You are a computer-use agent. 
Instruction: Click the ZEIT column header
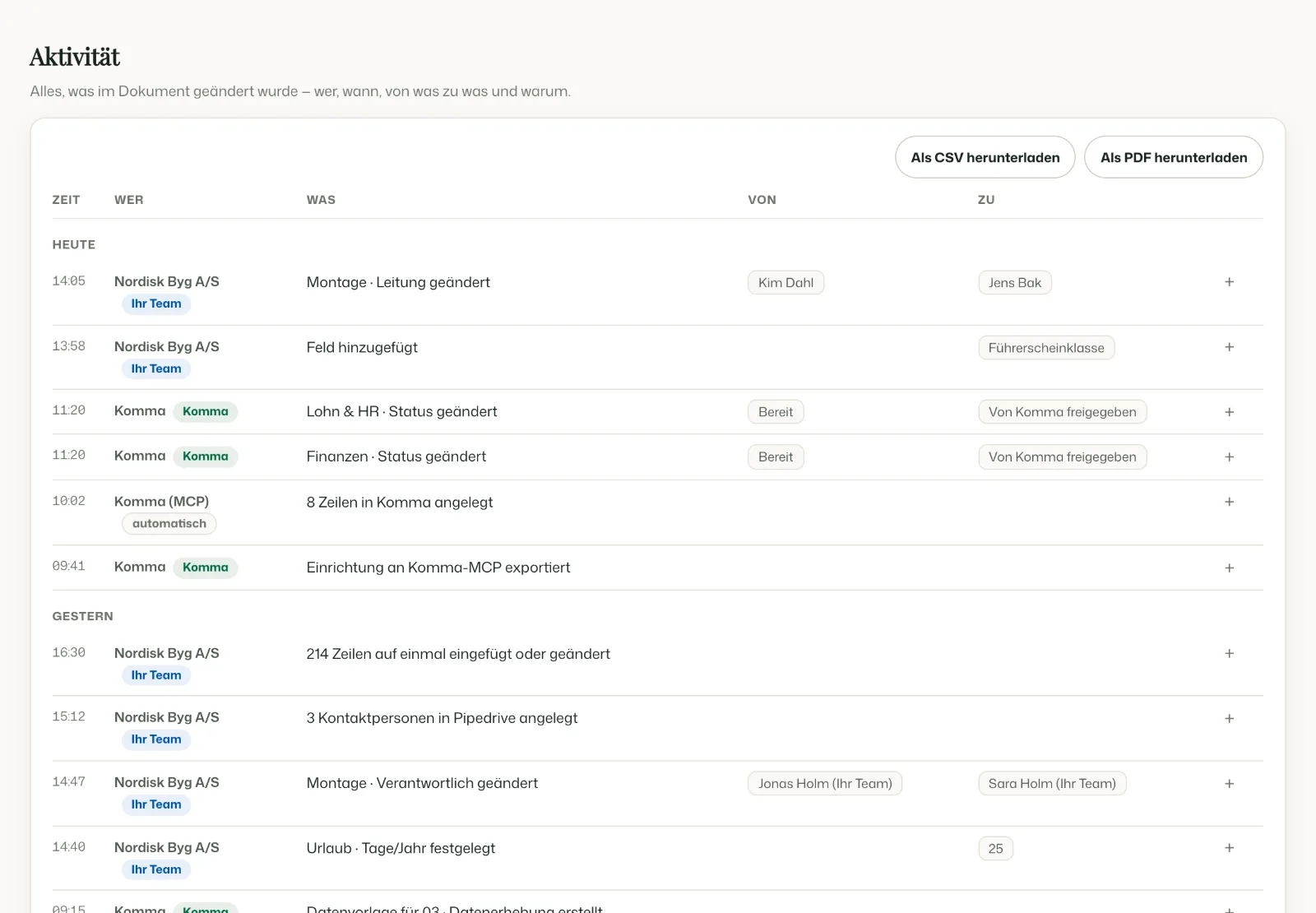click(66, 200)
